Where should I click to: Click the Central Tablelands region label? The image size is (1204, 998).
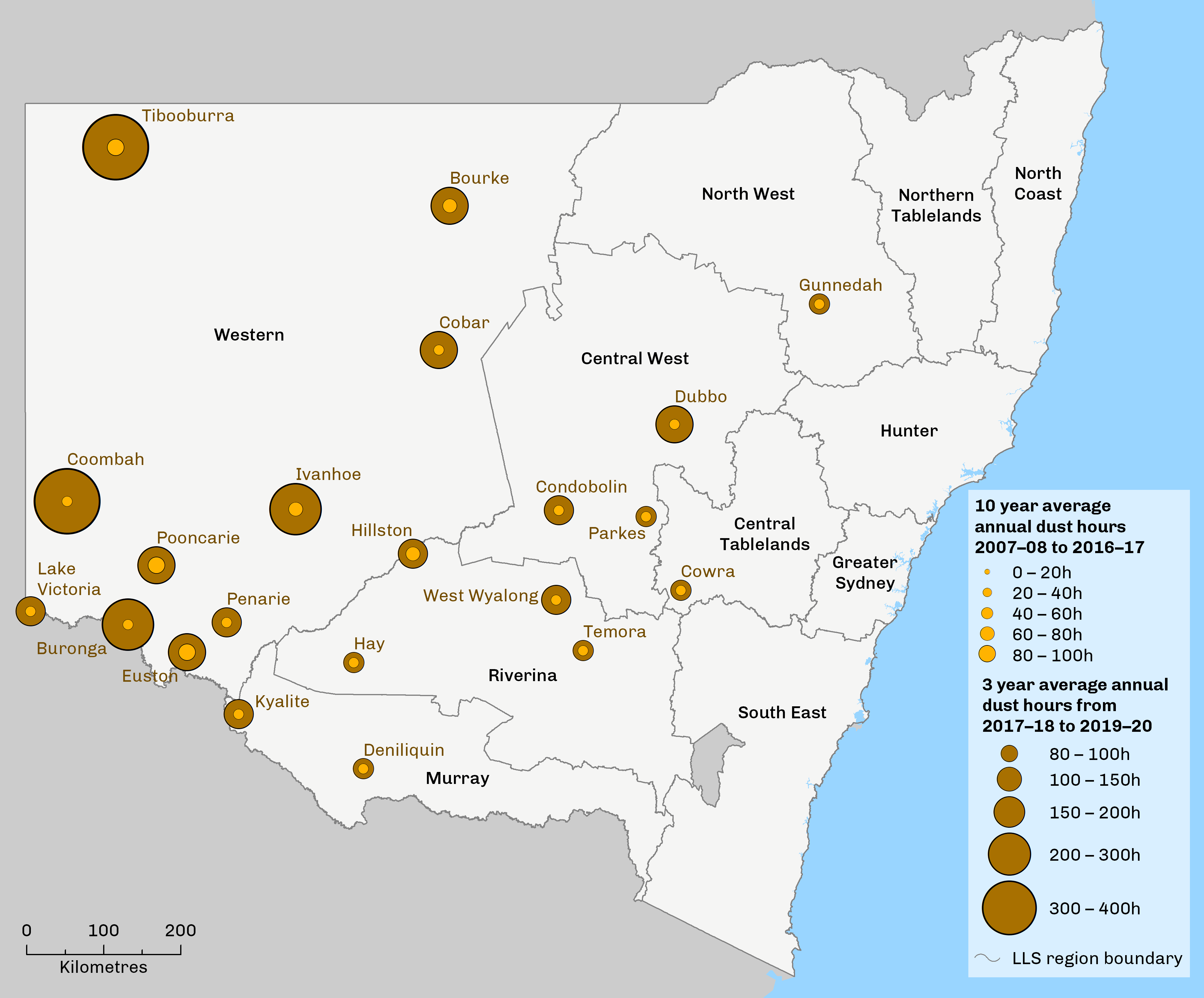click(x=765, y=534)
